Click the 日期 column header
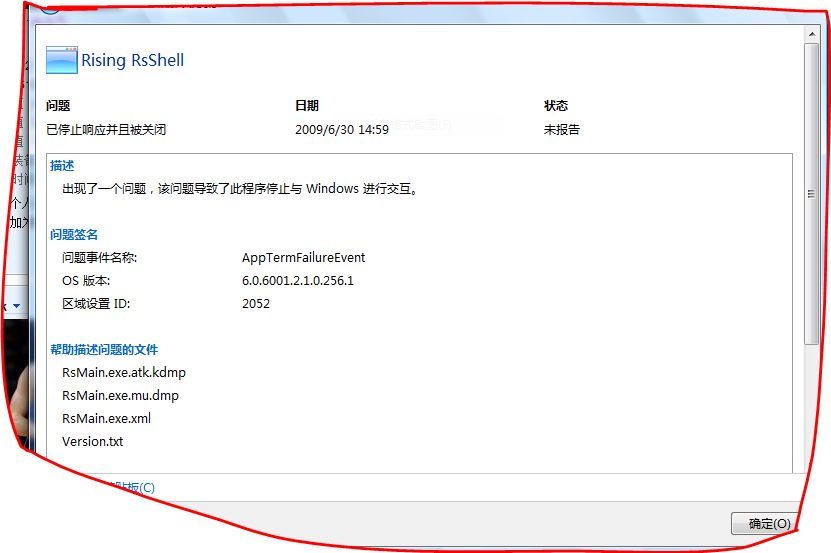The image size is (831, 553). [x=307, y=106]
